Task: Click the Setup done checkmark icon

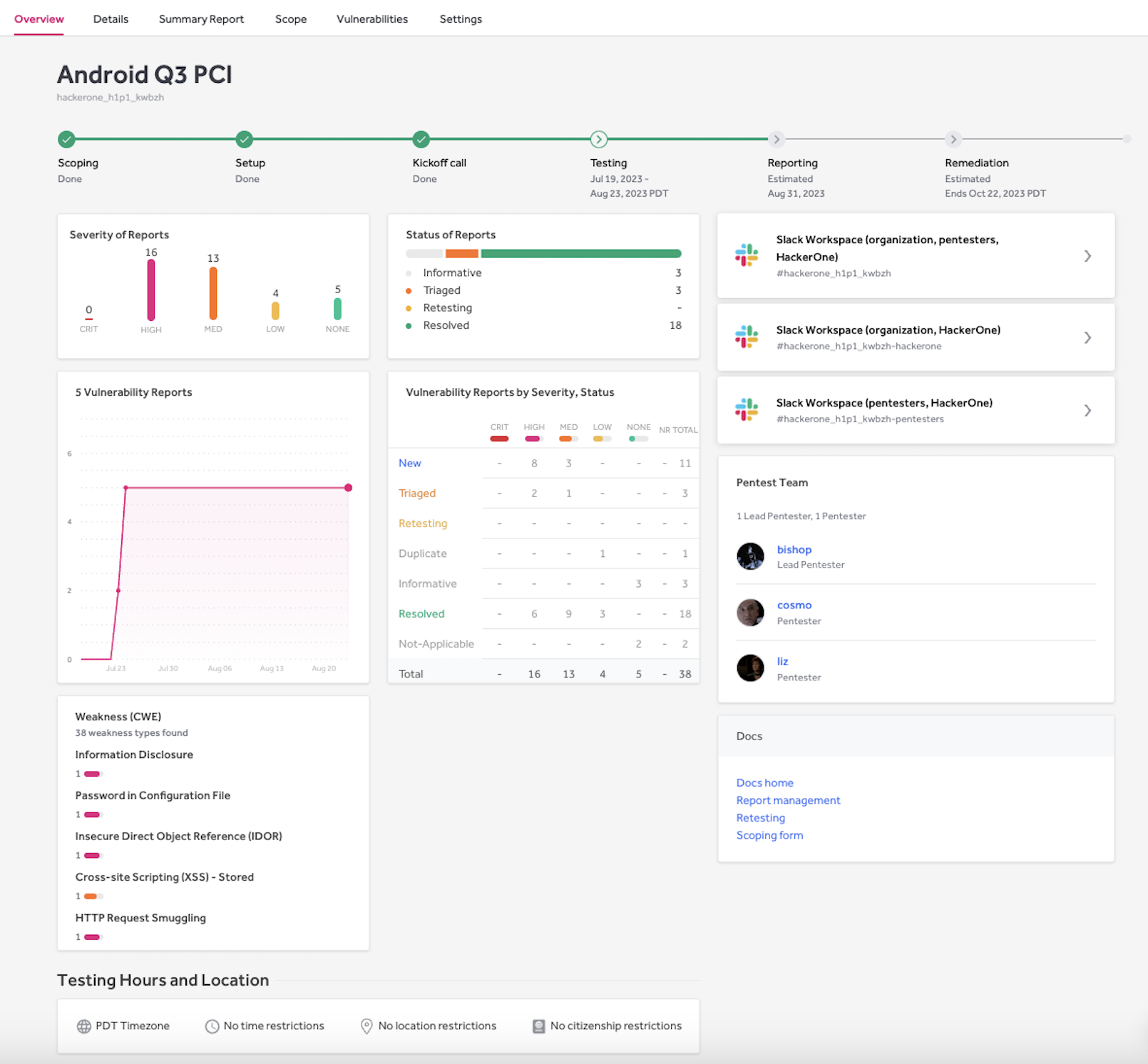Action: pyautogui.click(x=244, y=139)
